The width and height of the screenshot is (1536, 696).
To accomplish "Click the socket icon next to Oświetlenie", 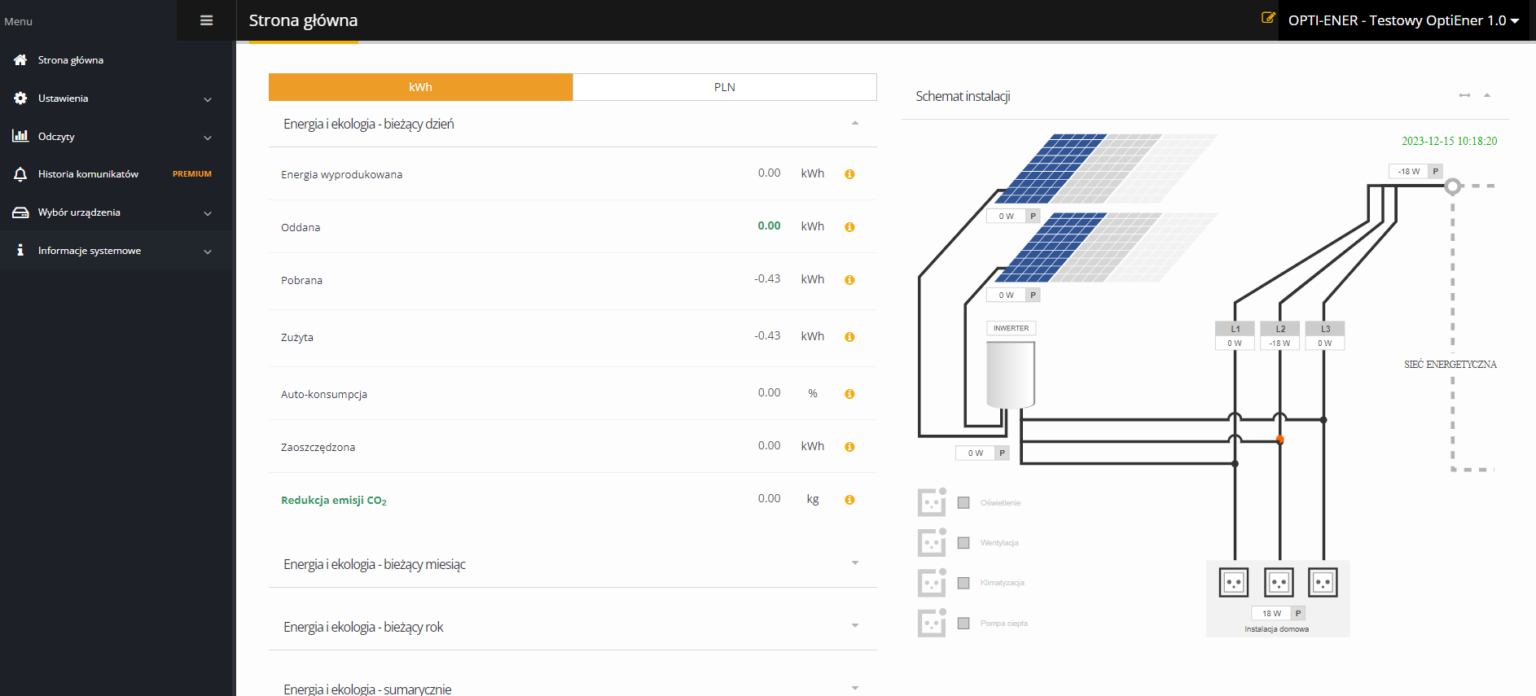I will [932, 502].
